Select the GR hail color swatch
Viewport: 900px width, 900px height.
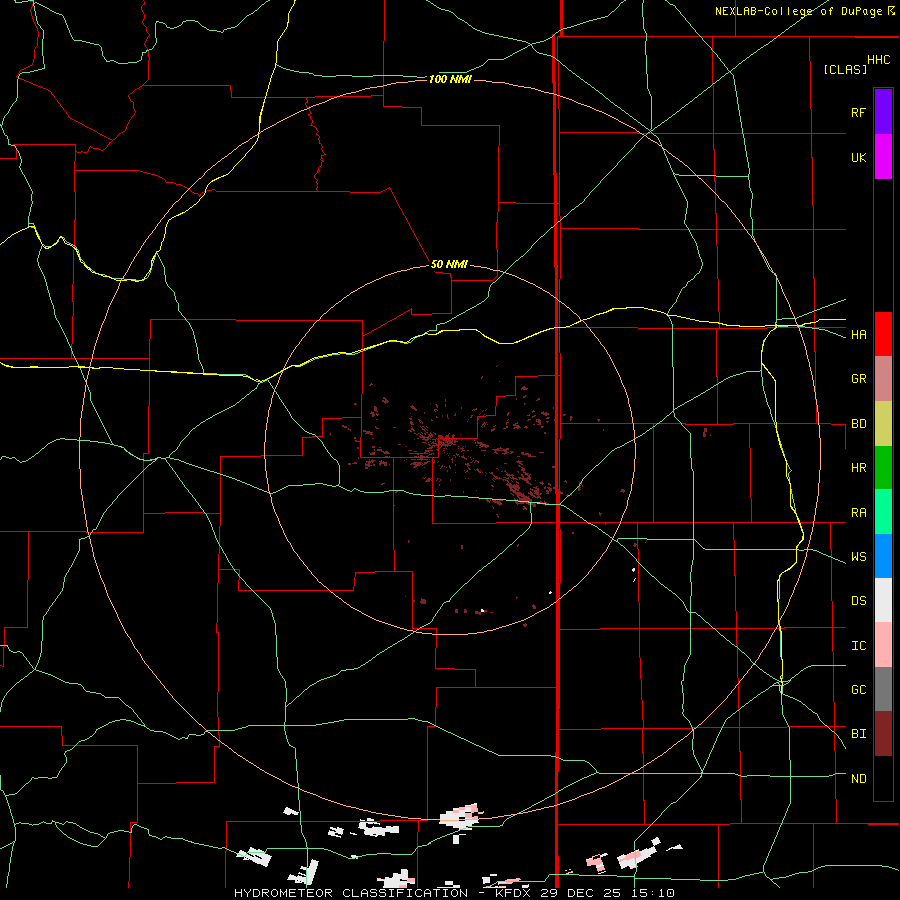(883, 378)
